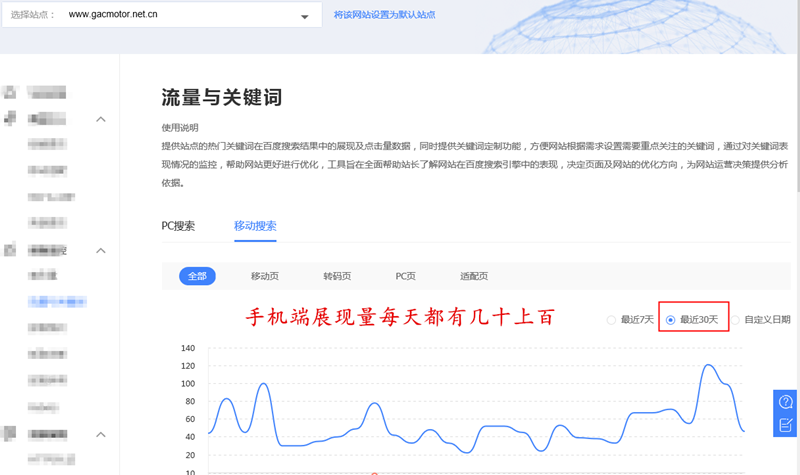Screen dimensions: 800x475
Task: Click the feedback edit-note floating icon
Action: coord(785,425)
